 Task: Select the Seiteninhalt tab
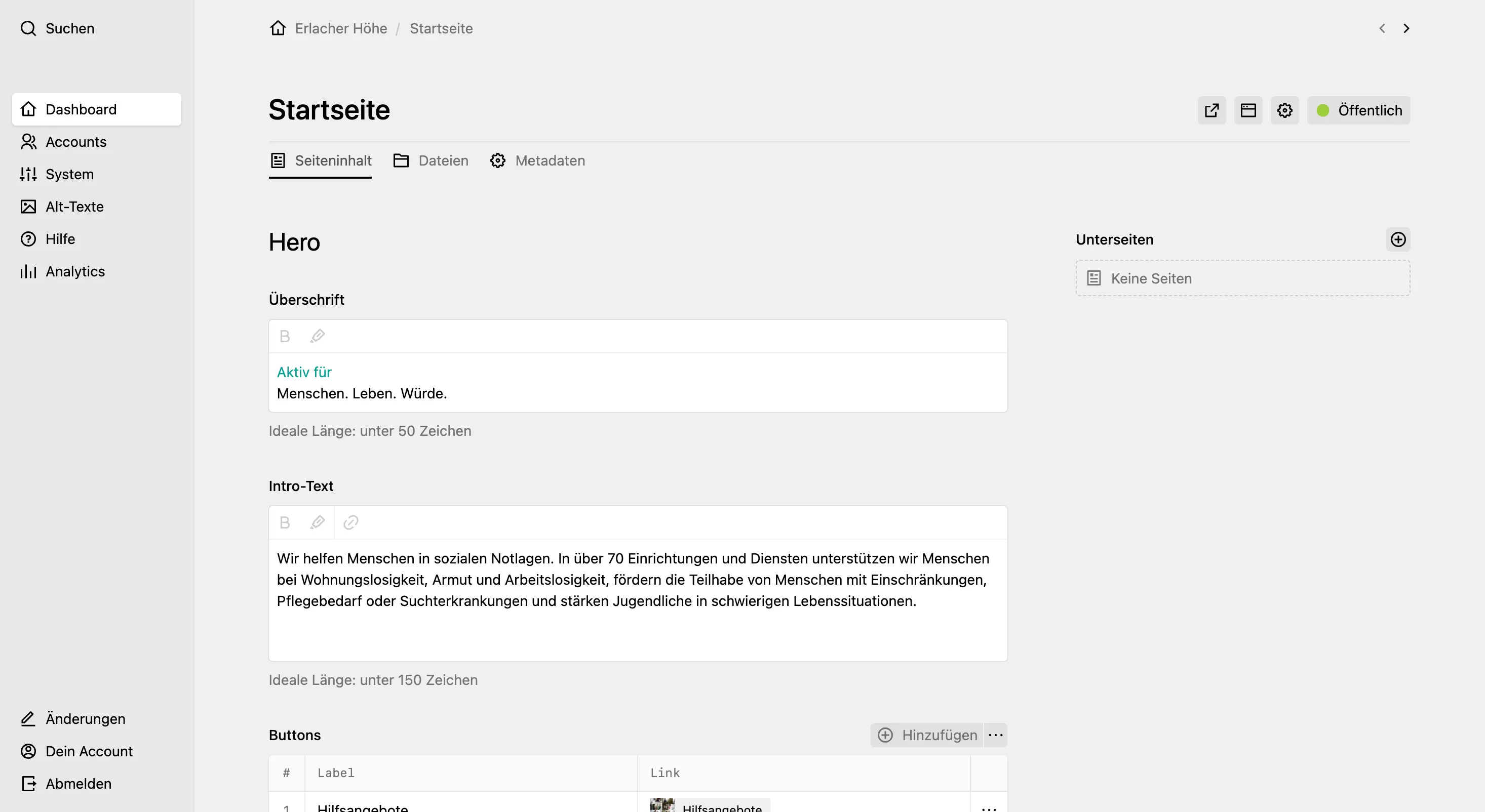(320, 161)
